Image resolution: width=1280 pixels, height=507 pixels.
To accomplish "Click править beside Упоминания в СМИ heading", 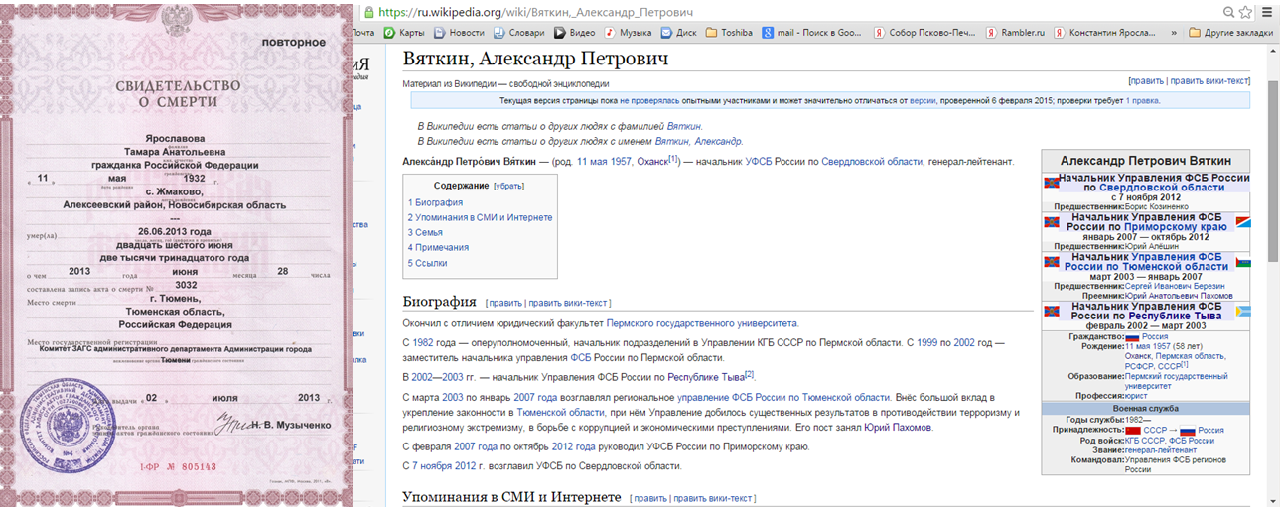I will coord(650,498).
